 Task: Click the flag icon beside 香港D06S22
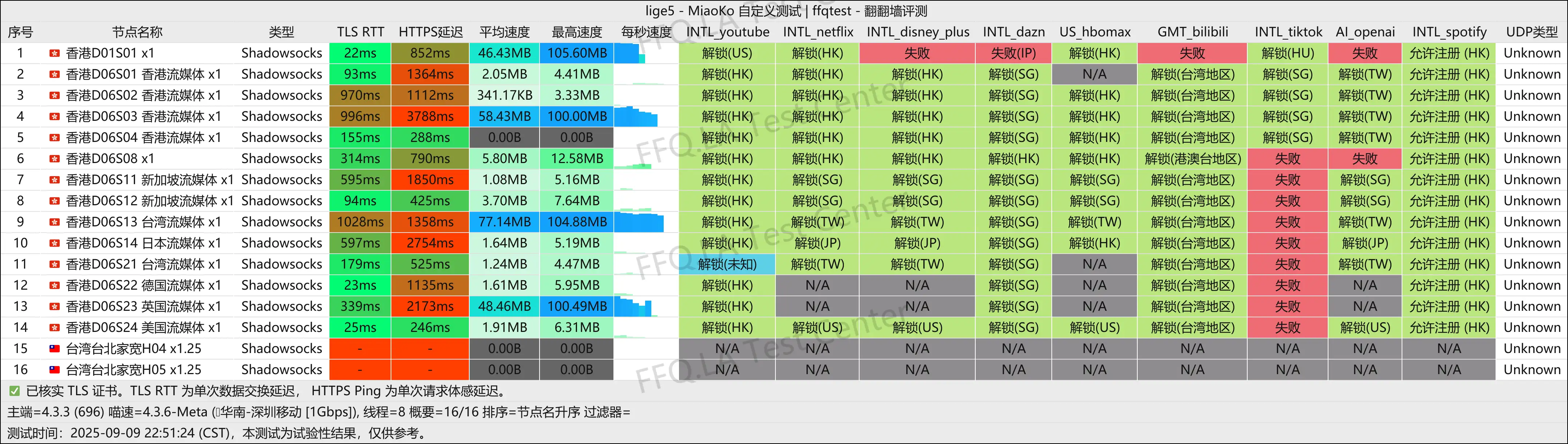55,285
